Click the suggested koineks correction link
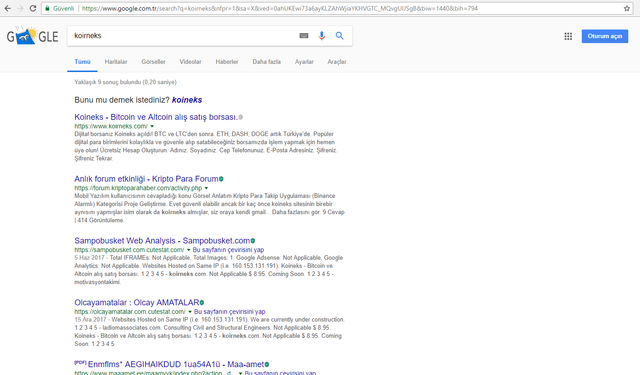Viewport: 640px width, 375px height. (187, 100)
